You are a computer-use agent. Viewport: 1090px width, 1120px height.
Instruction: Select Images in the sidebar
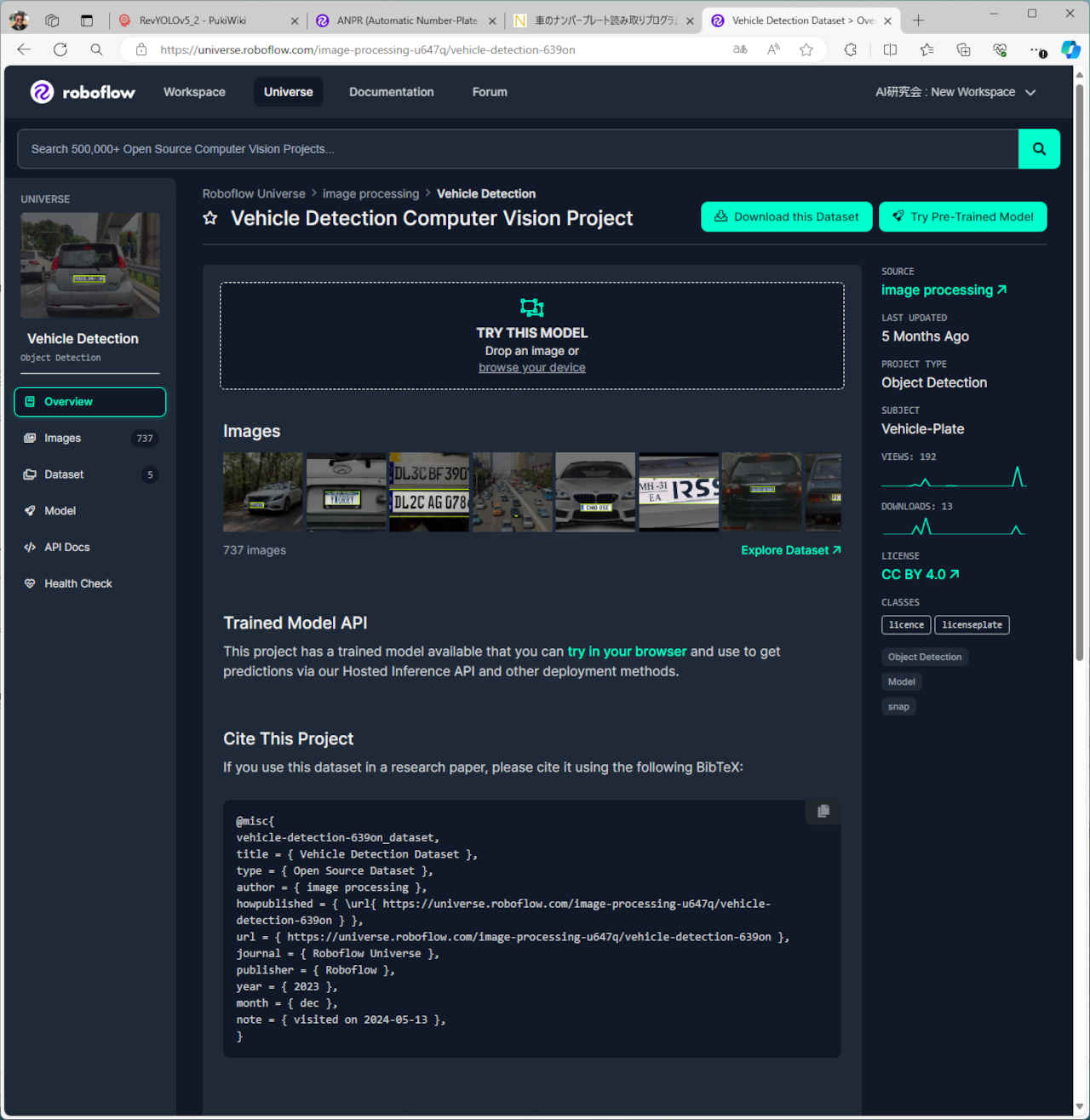(x=63, y=439)
